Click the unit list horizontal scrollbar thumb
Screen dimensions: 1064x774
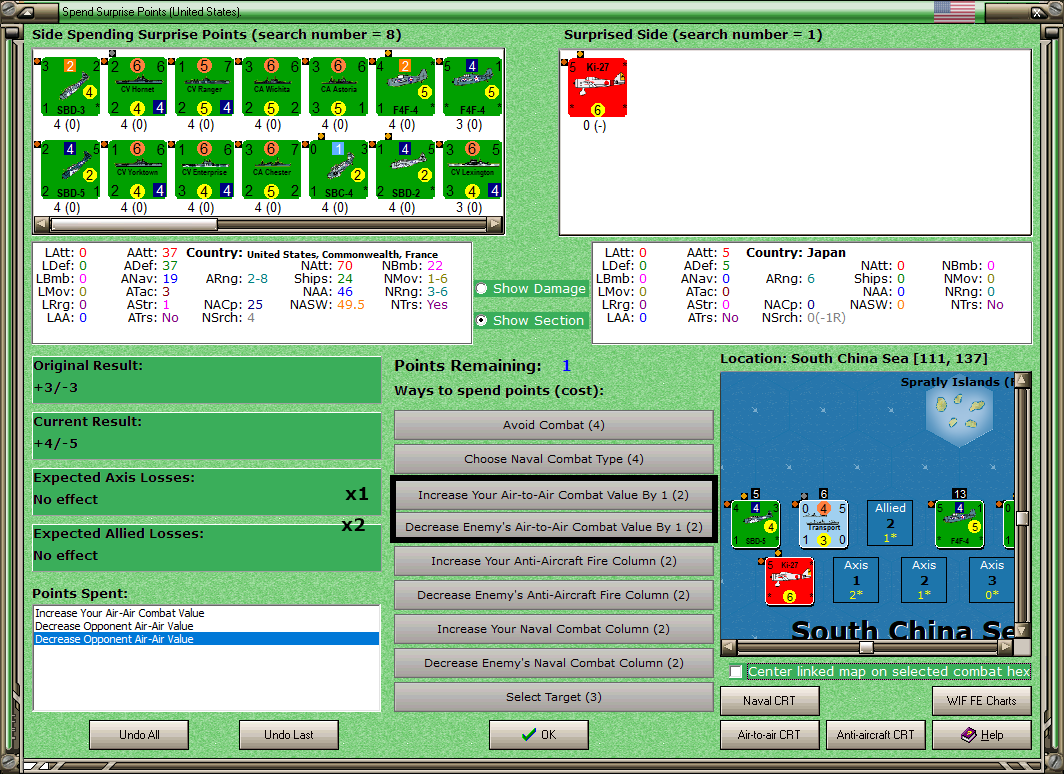coord(134,224)
